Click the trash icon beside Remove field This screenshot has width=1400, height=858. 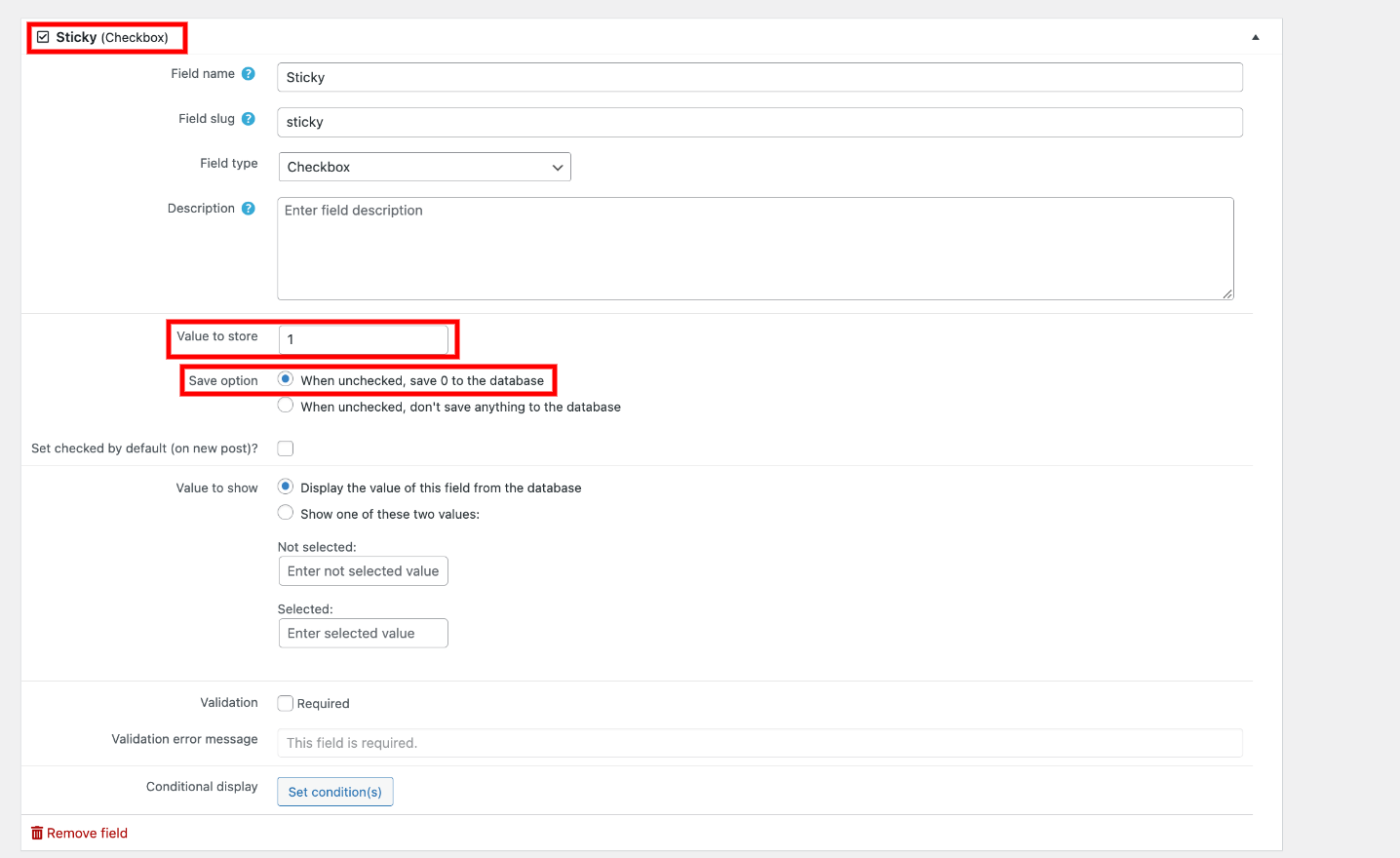tap(37, 833)
